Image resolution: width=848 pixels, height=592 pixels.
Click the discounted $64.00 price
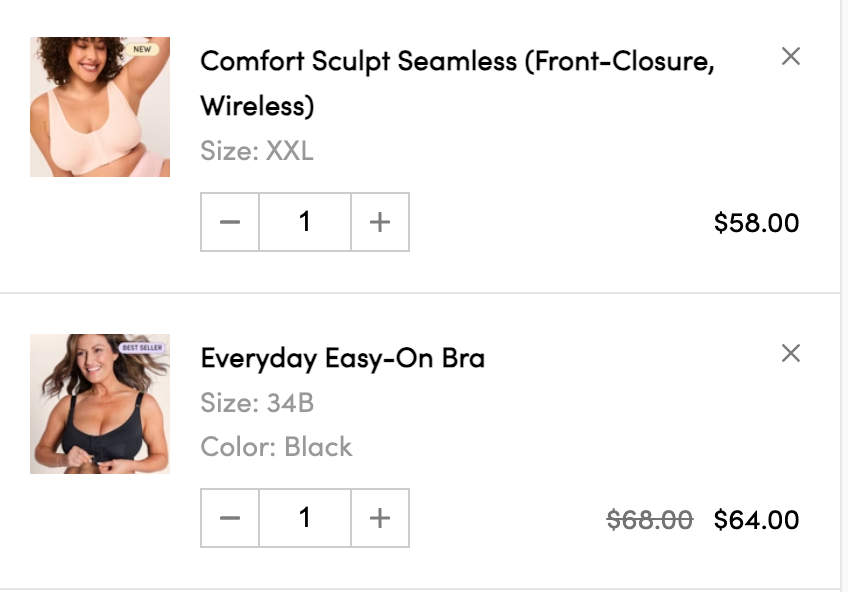pos(757,520)
